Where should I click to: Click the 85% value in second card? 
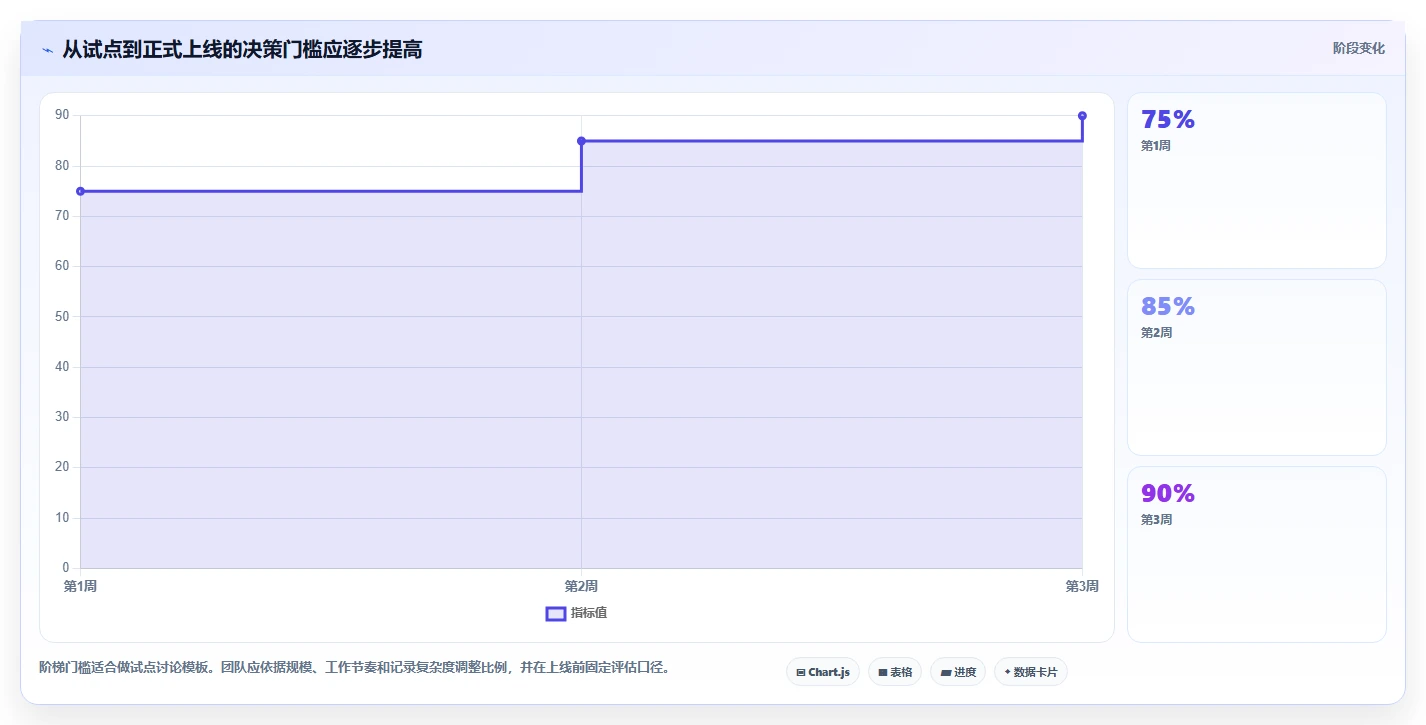pyautogui.click(x=1168, y=307)
